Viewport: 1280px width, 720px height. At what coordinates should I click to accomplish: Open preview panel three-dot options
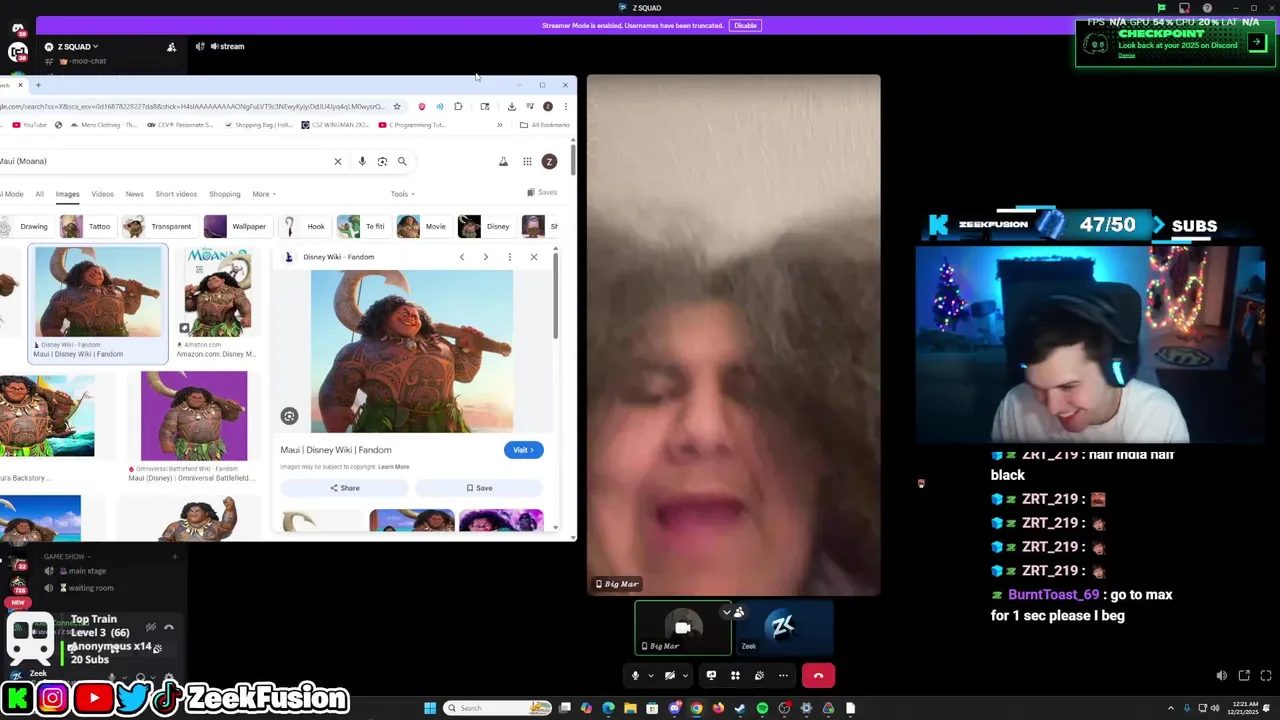coord(509,257)
